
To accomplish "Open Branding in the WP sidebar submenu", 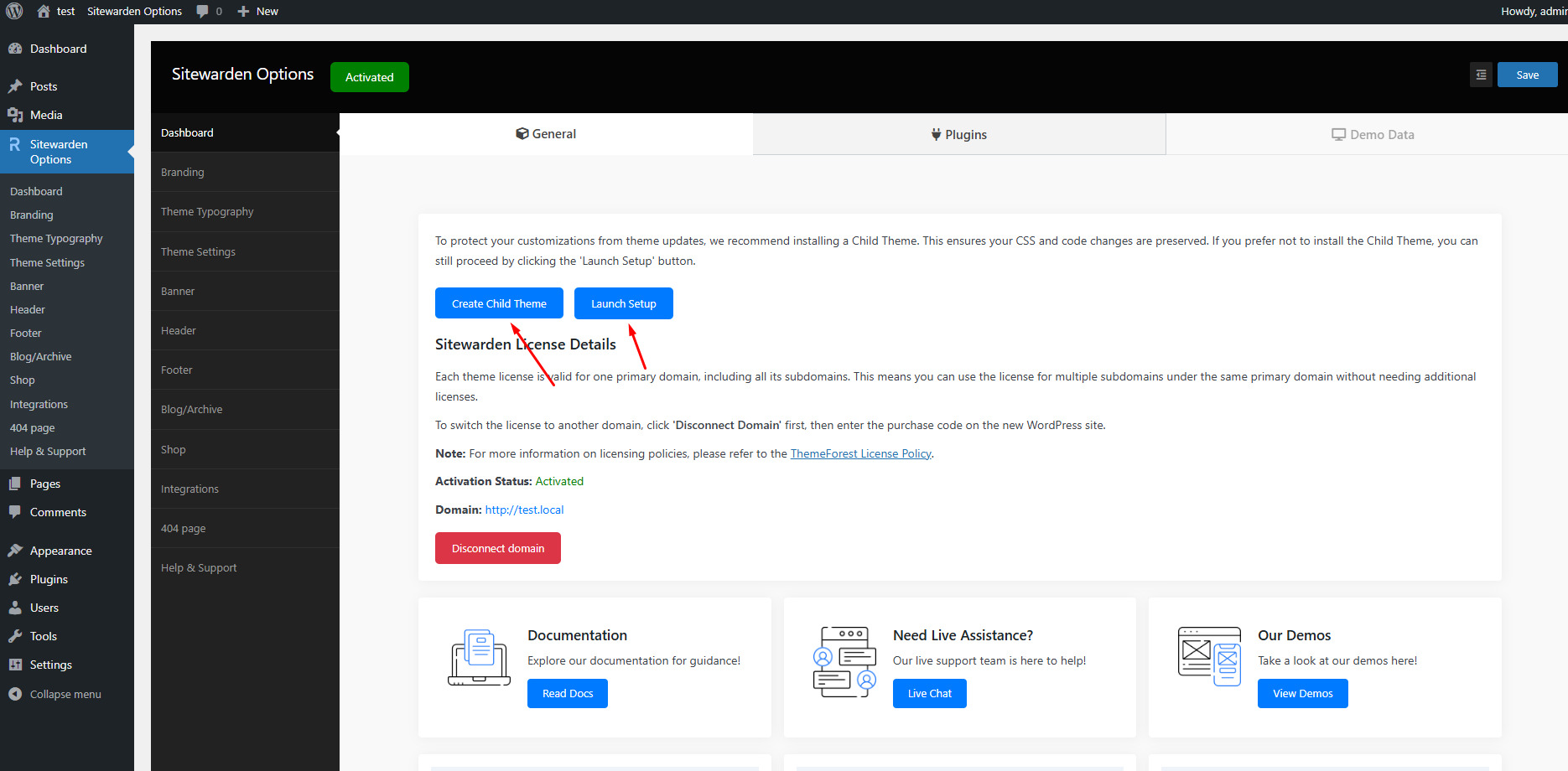I will (32, 215).
